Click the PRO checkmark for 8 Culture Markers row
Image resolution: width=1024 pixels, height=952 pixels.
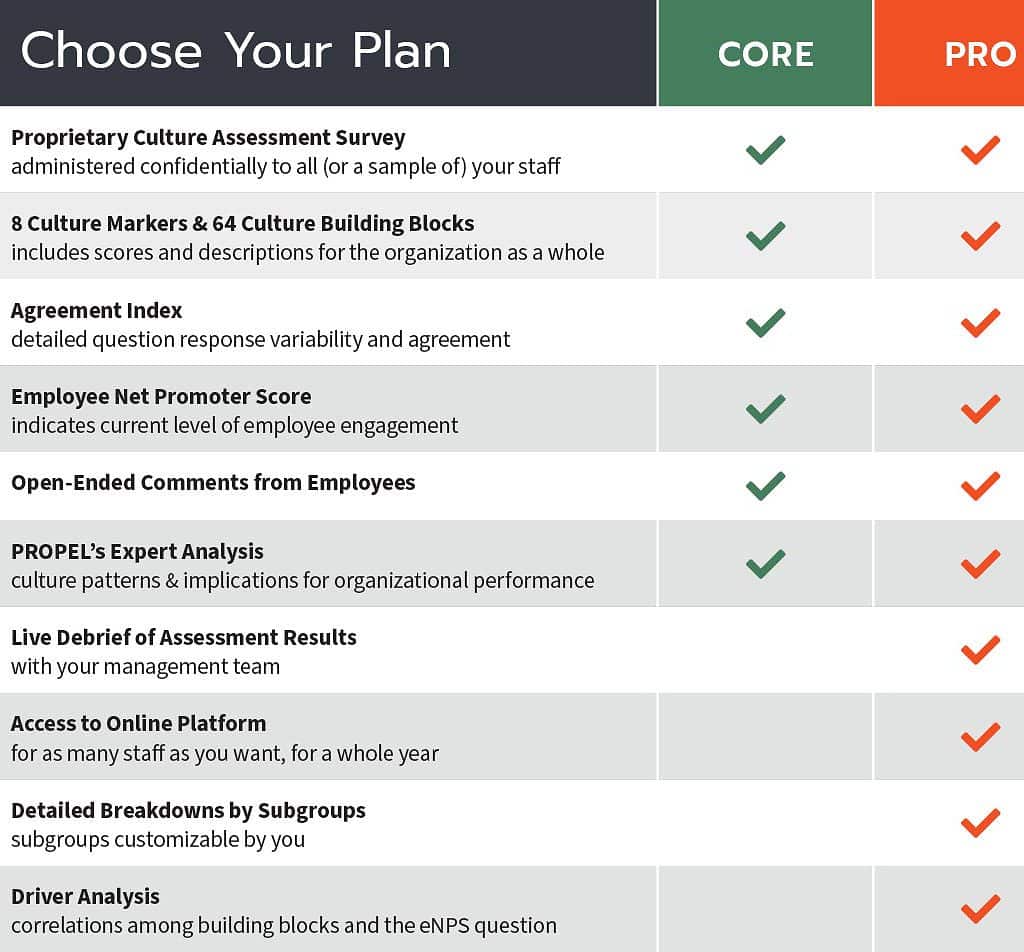980,236
